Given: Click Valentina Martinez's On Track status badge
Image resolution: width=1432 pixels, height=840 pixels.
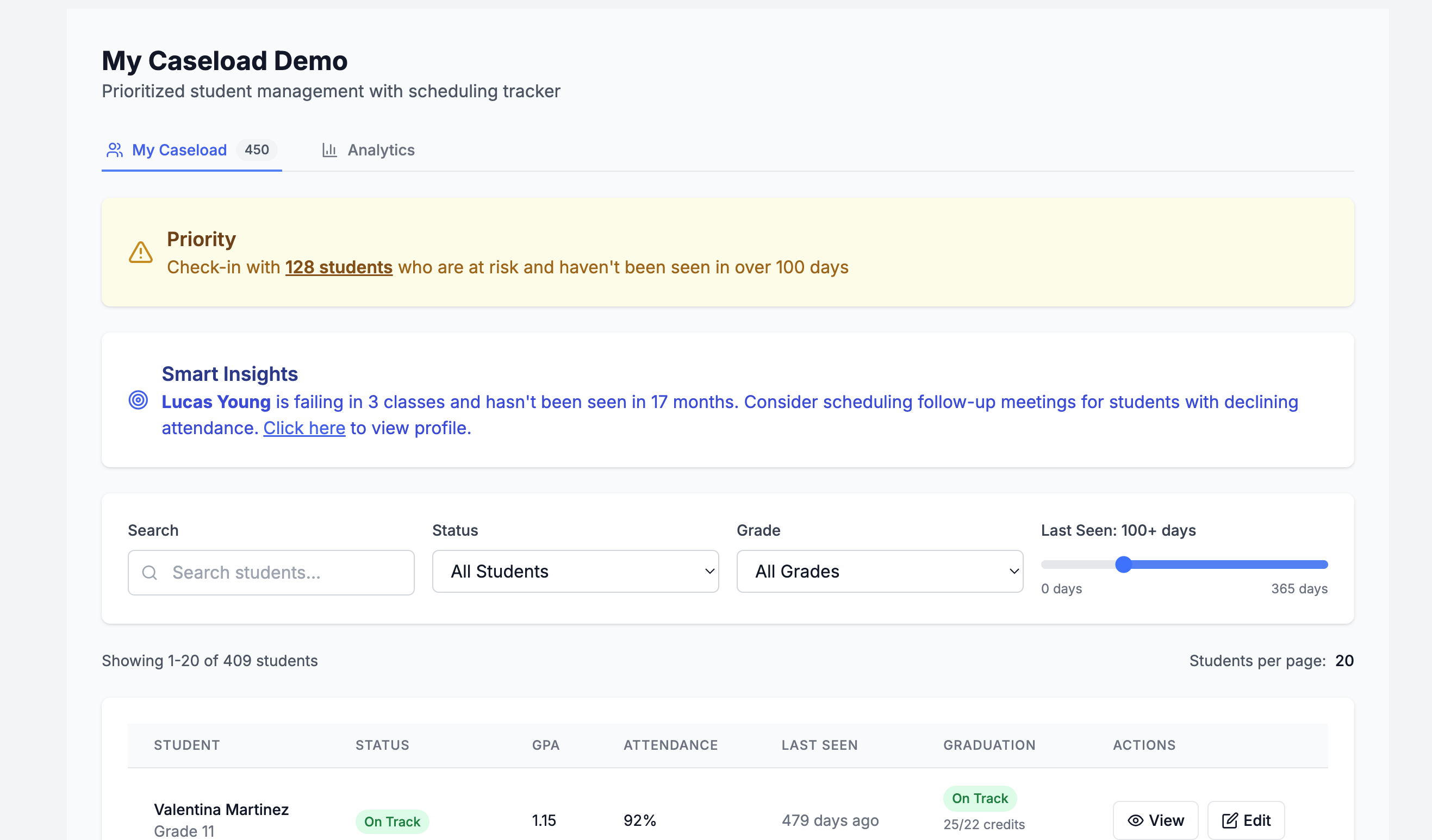Looking at the screenshot, I should (x=392, y=822).
